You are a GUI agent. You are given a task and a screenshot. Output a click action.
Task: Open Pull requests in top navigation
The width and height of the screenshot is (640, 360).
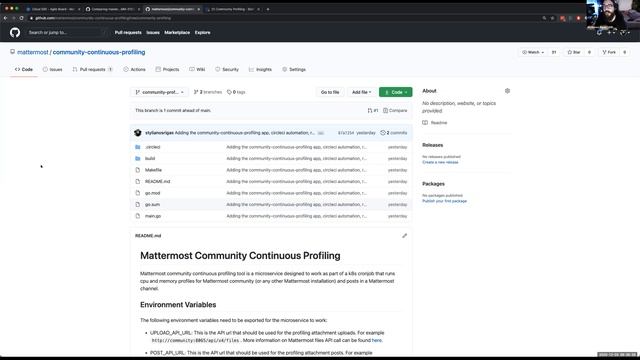pos(128,32)
